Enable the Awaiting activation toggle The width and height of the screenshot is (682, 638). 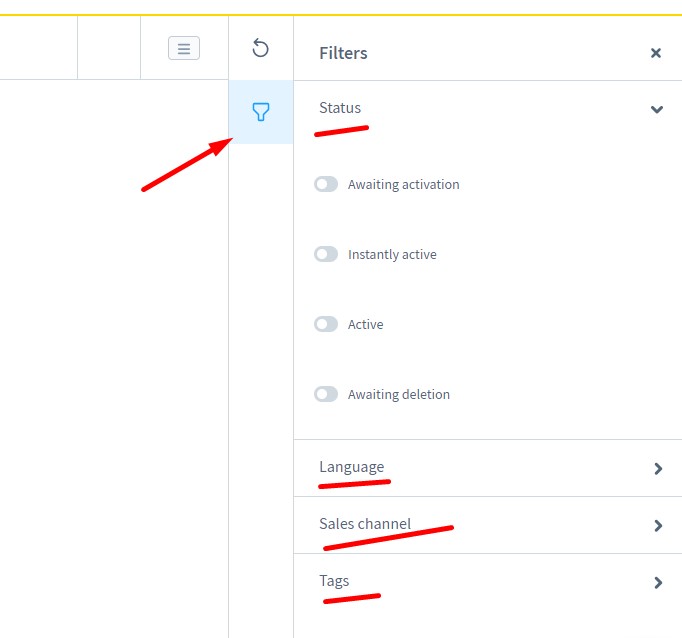(326, 184)
